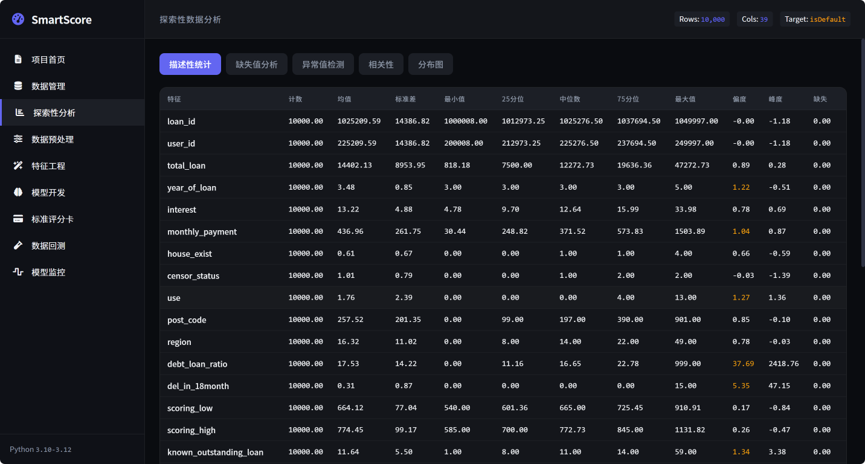Open 数据预处理 page
The height and width of the screenshot is (464, 865).
pyautogui.click(x=72, y=139)
